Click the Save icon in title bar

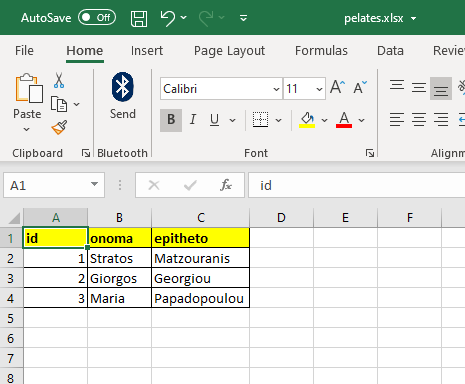(139, 18)
